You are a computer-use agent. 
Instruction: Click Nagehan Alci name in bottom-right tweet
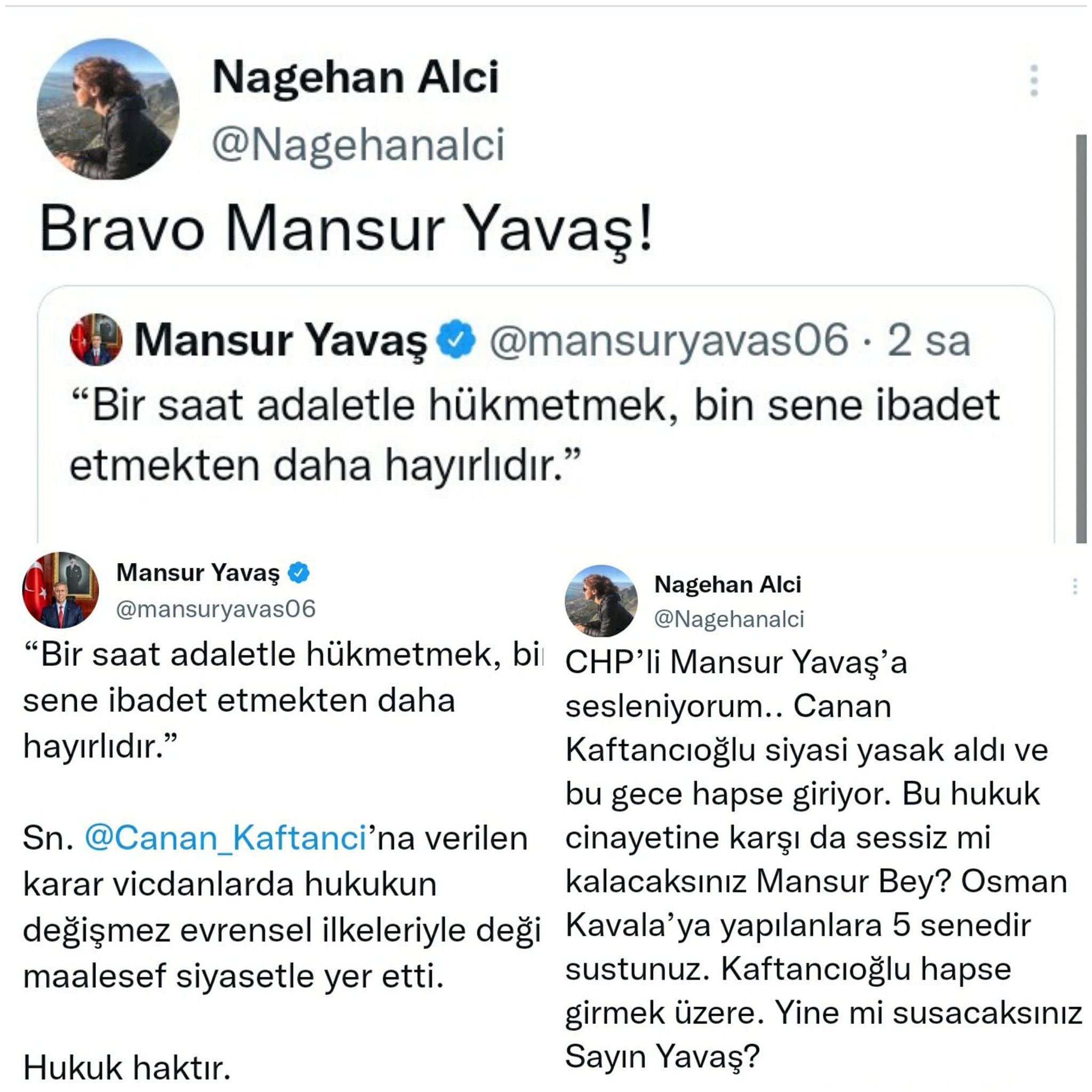tap(727, 584)
